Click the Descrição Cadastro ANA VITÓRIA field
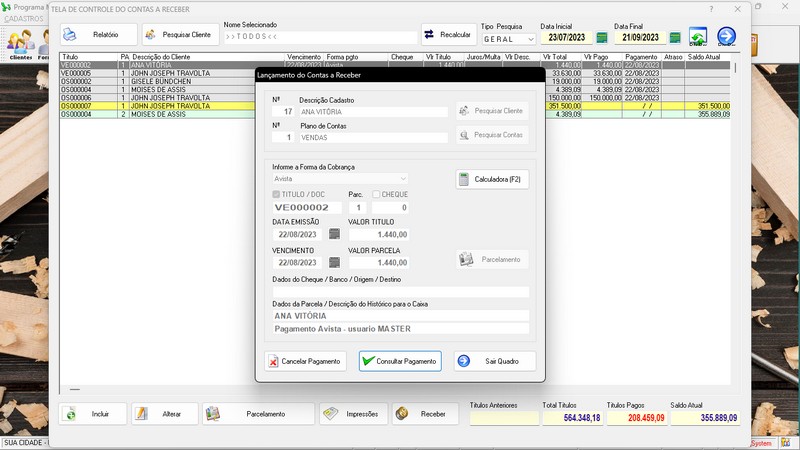This screenshot has height=450, width=800. pos(373,112)
